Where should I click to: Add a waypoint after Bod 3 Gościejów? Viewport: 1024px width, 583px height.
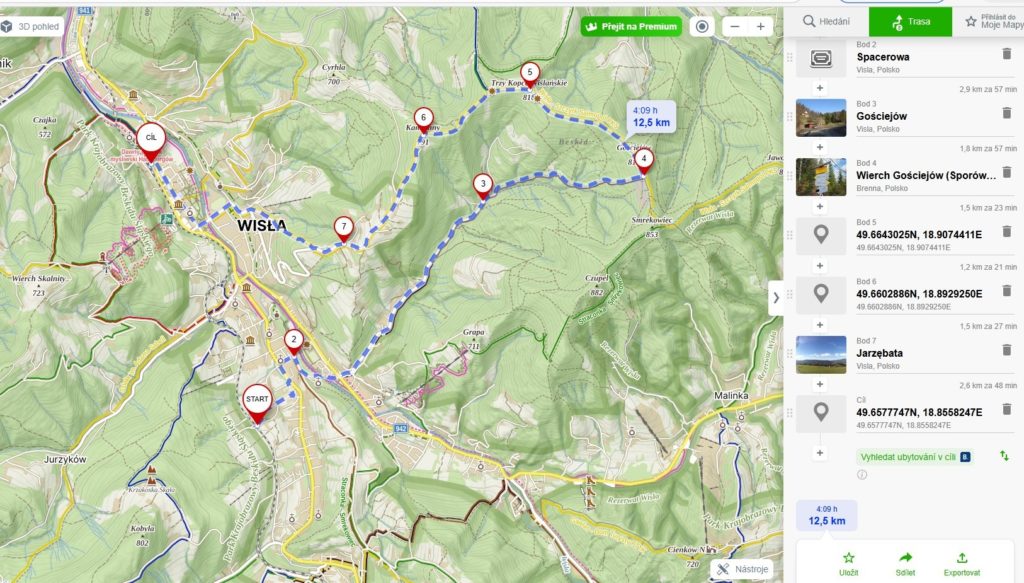[820, 148]
